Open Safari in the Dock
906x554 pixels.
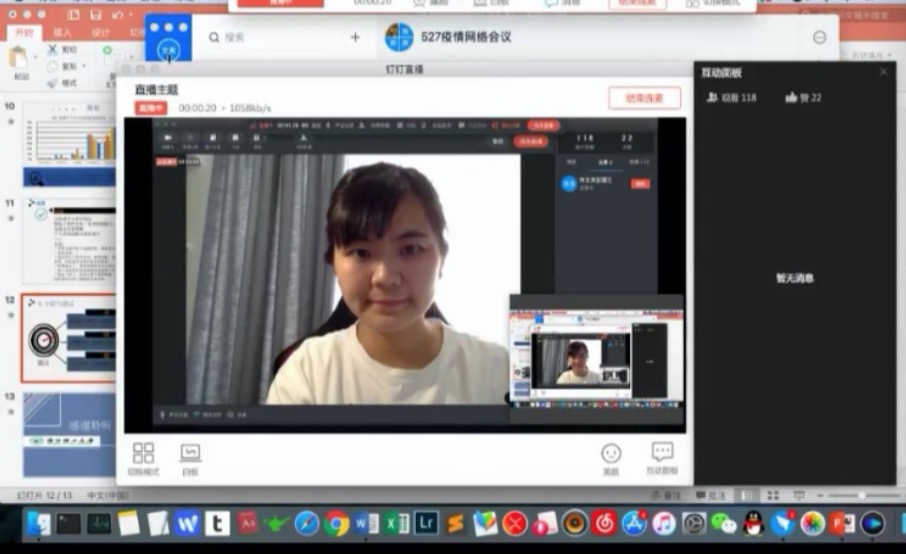click(x=307, y=524)
